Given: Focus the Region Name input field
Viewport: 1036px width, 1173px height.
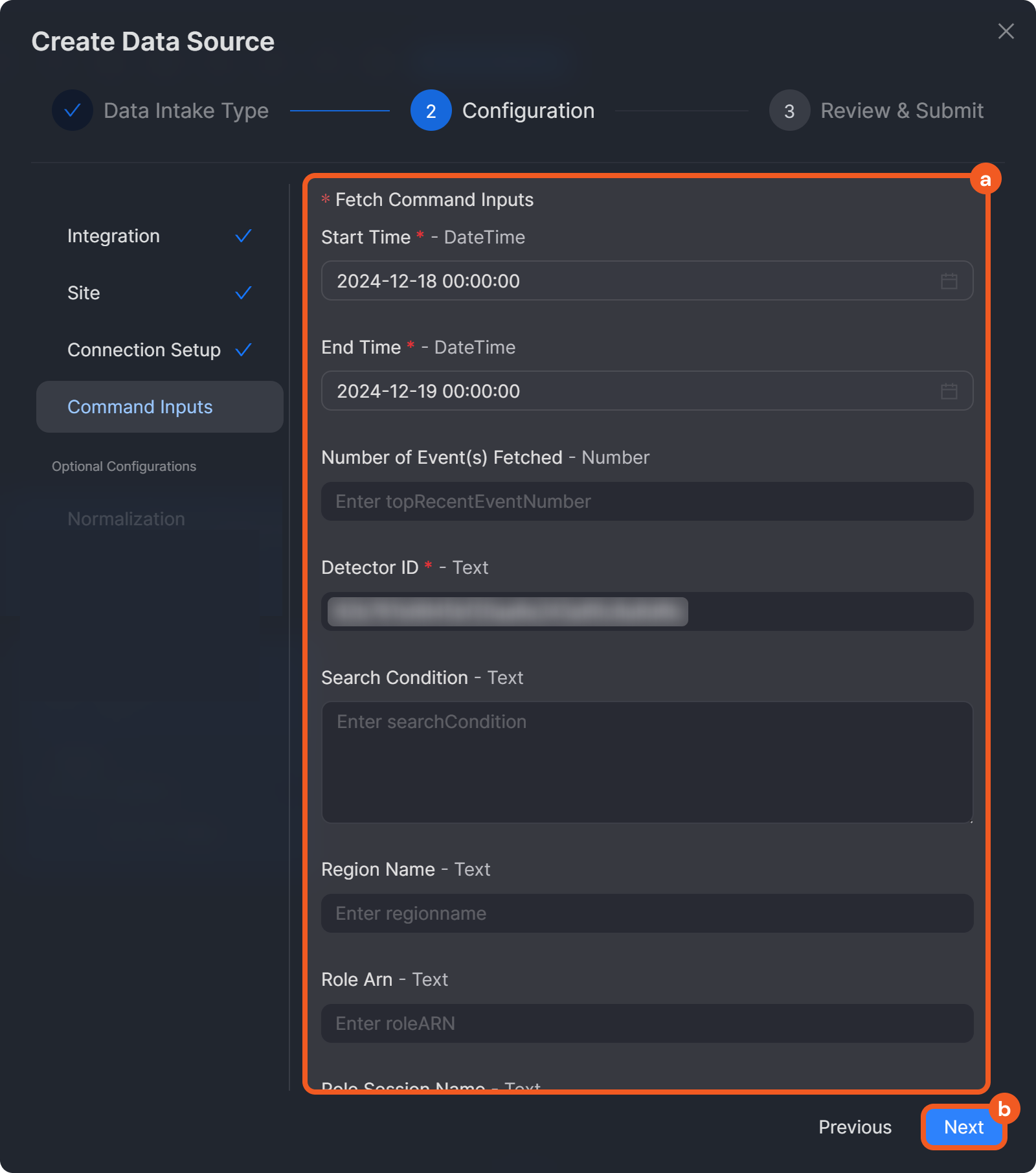Looking at the screenshot, I should click(646, 913).
